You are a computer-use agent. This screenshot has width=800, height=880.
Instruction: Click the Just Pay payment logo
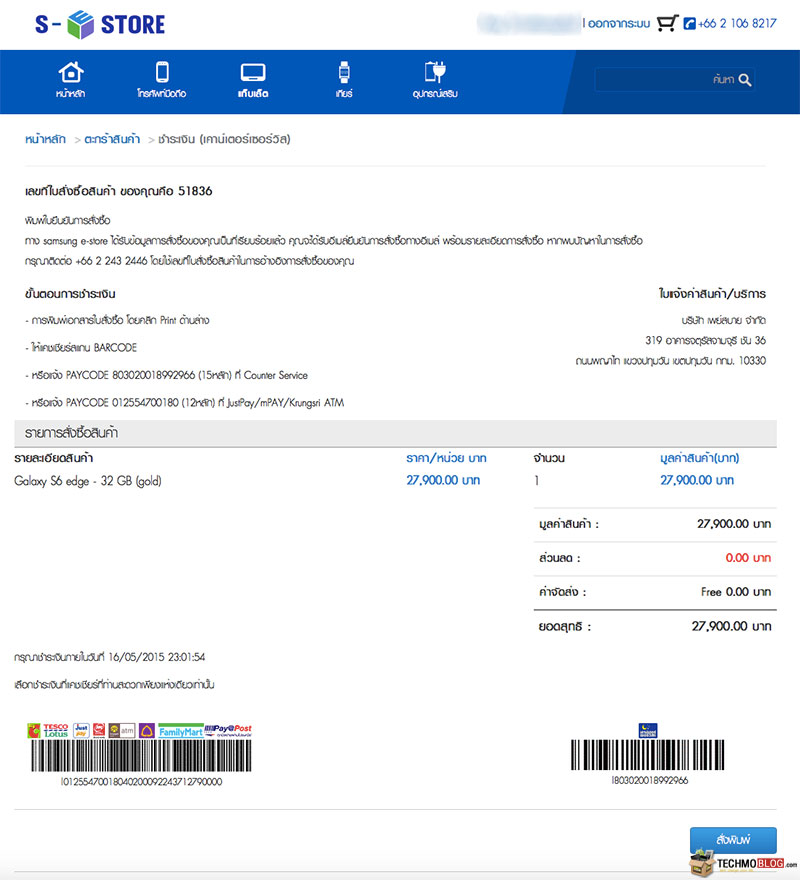tap(81, 730)
